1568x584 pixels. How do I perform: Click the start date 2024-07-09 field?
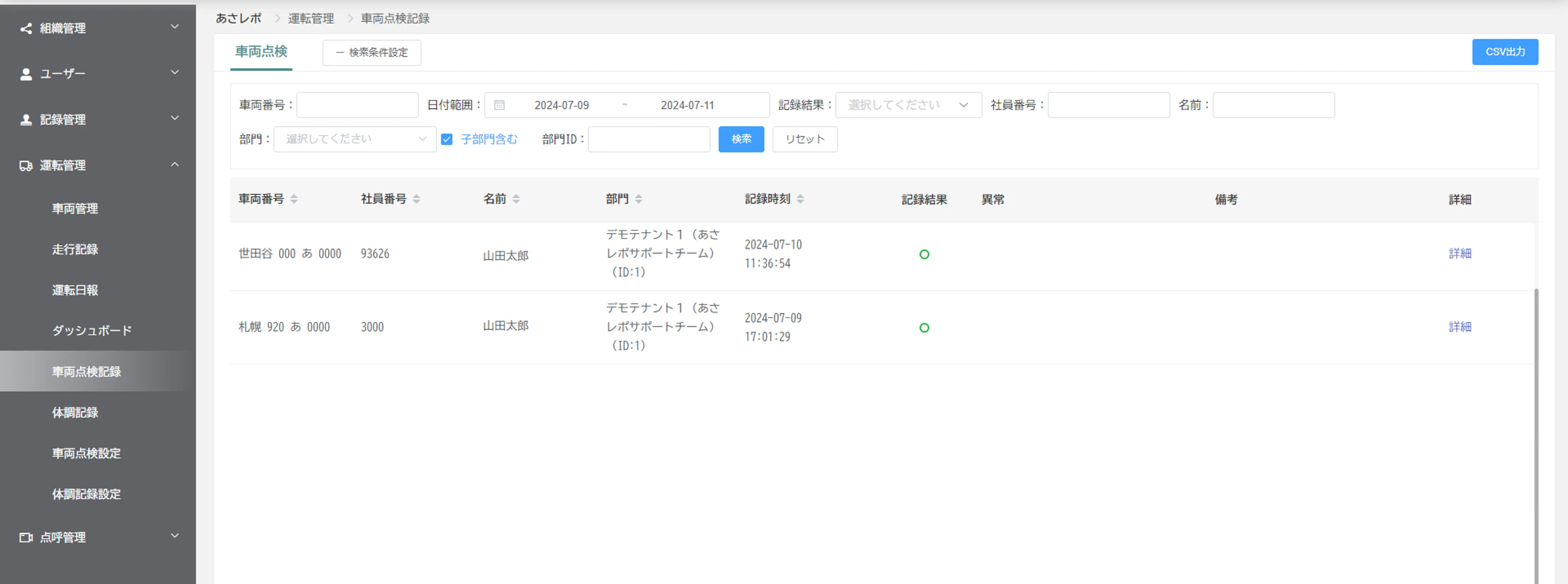[561, 105]
